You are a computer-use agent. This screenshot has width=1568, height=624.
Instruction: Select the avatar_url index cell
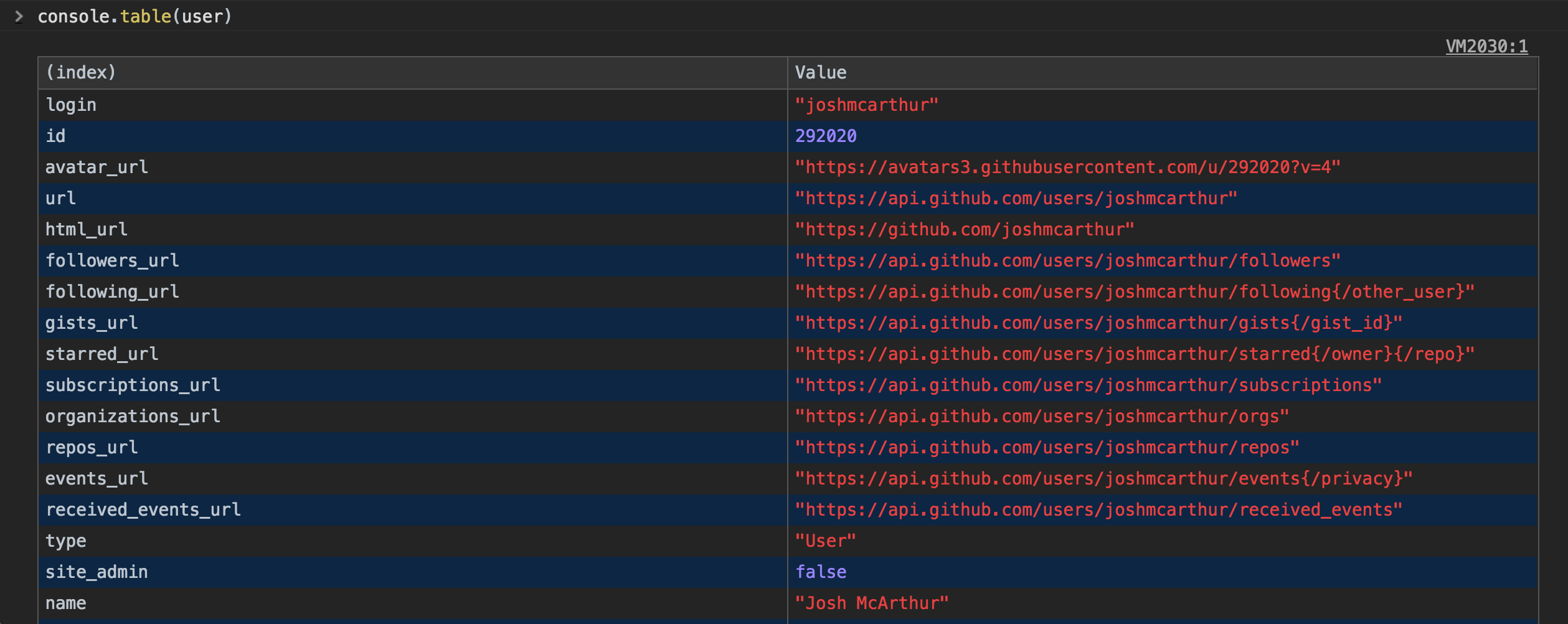(413, 168)
